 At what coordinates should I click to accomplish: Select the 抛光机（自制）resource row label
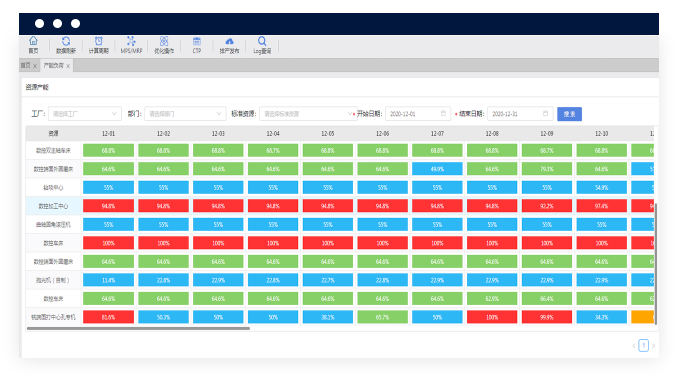pyautogui.click(x=53, y=280)
